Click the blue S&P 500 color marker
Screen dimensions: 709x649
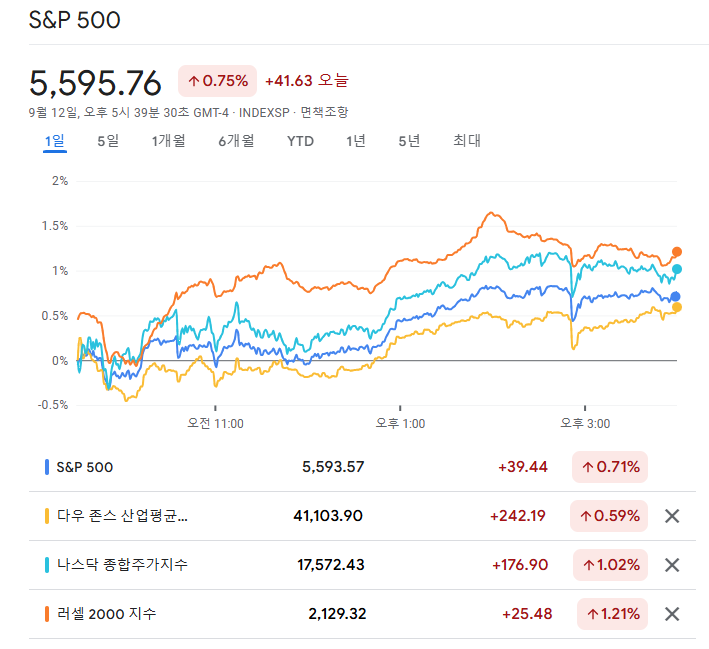(47, 467)
